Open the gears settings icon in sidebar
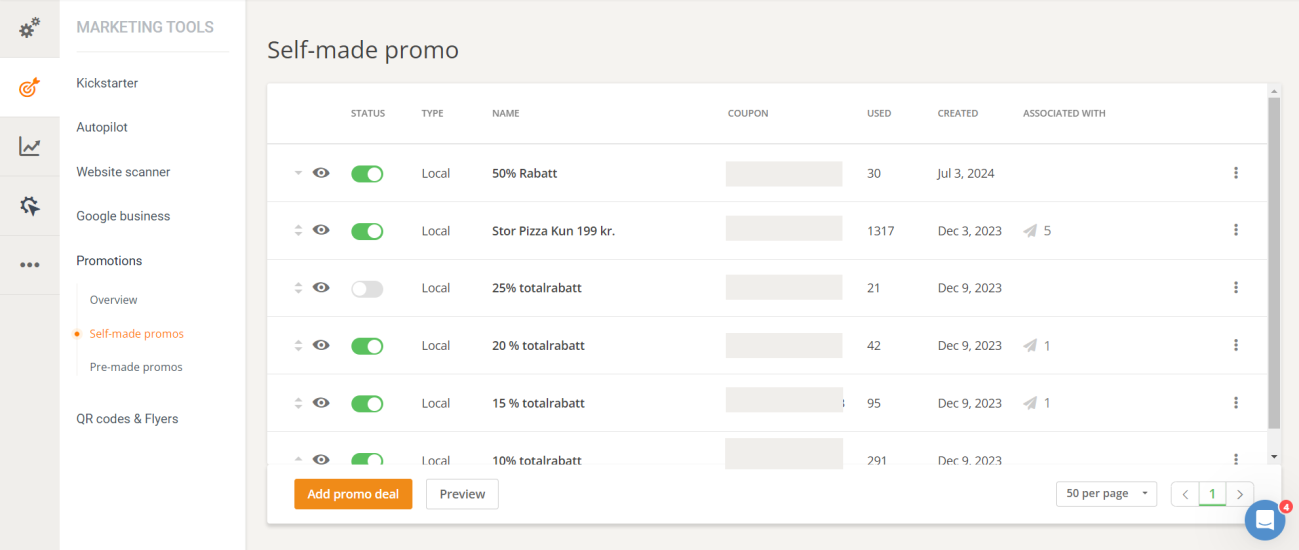This screenshot has width=1299, height=550. pyautogui.click(x=29, y=28)
